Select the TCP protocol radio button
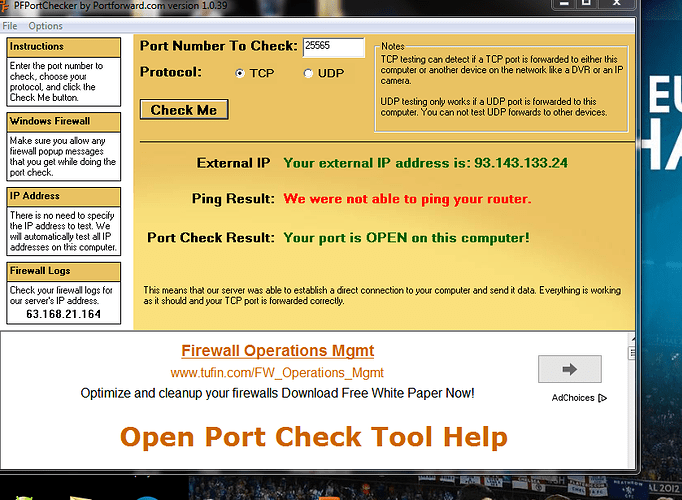This screenshot has height=500, width=682. click(240, 73)
